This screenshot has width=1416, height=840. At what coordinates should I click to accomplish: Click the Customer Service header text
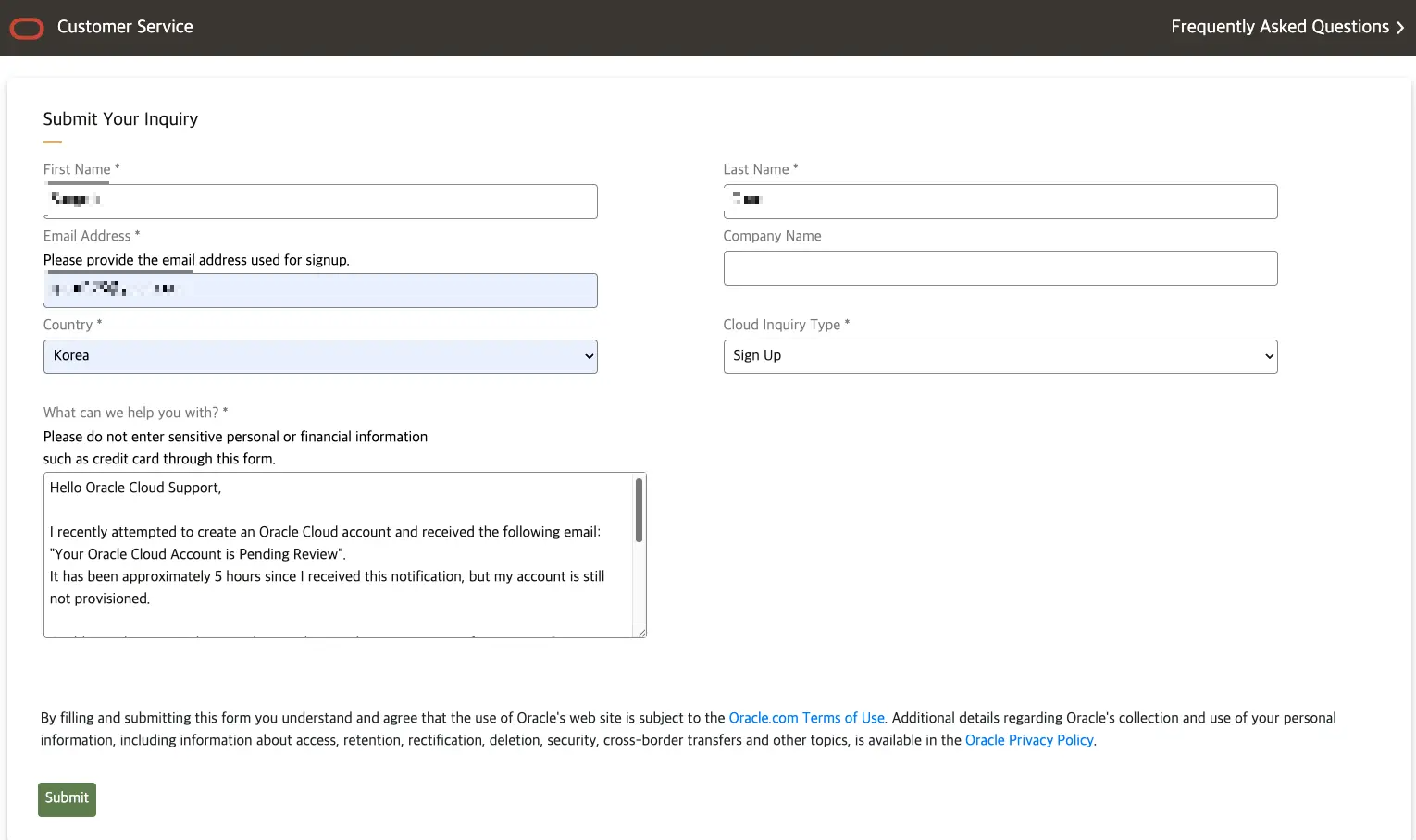124,27
